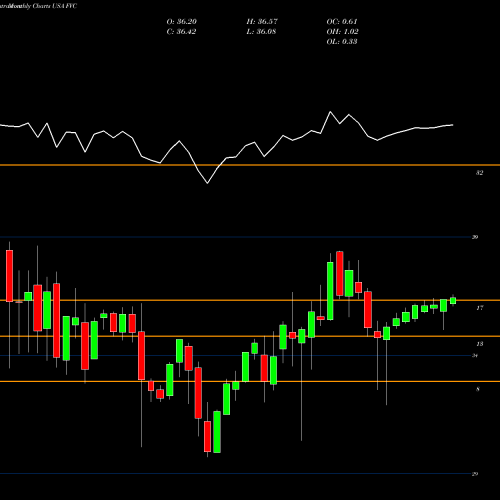The width and height of the screenshot is (500, 500).
Task: Click the axis label '13'
Action: click(x=480, y=344)
